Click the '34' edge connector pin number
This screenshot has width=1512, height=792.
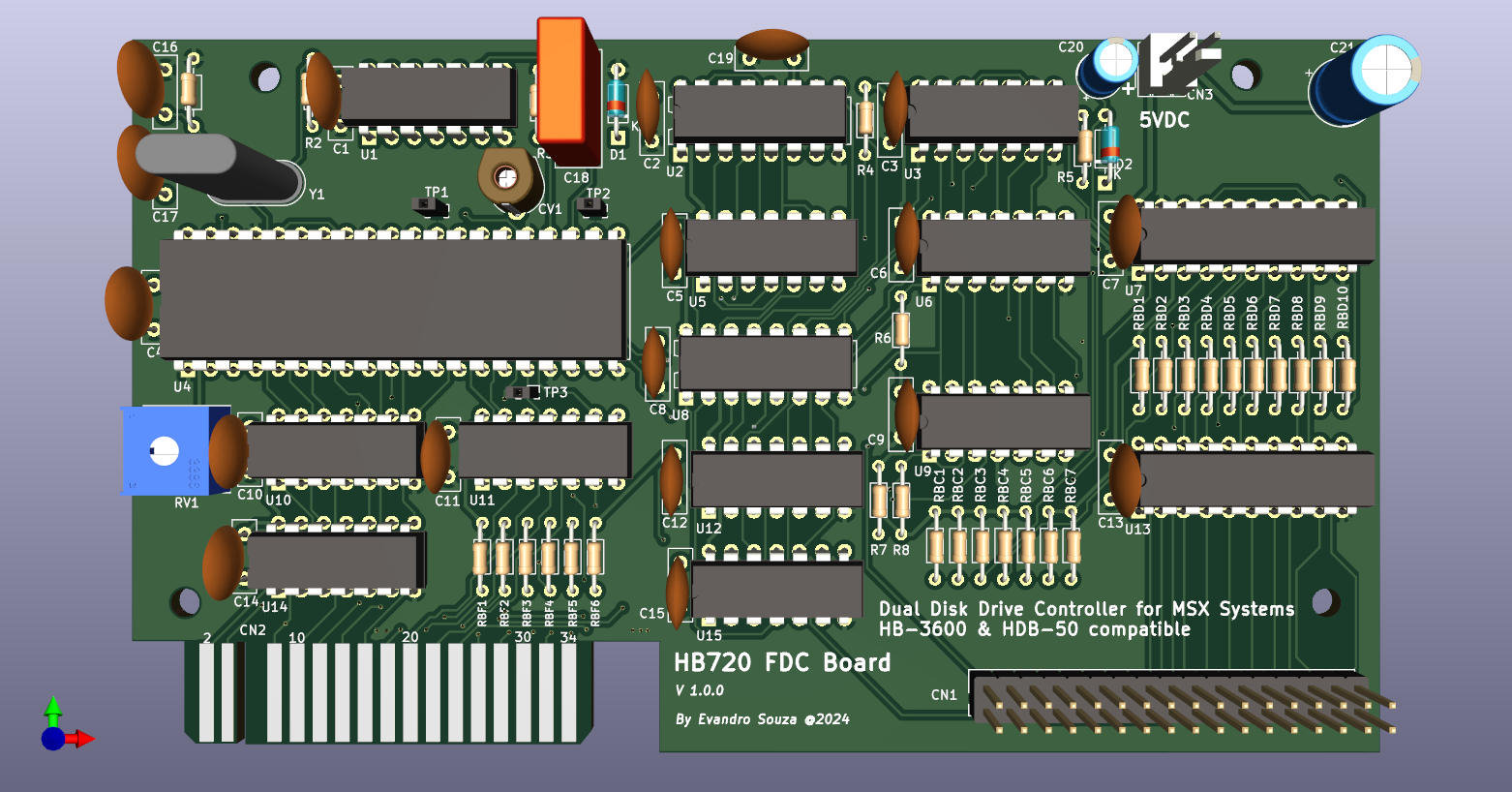tap(568, 638)
